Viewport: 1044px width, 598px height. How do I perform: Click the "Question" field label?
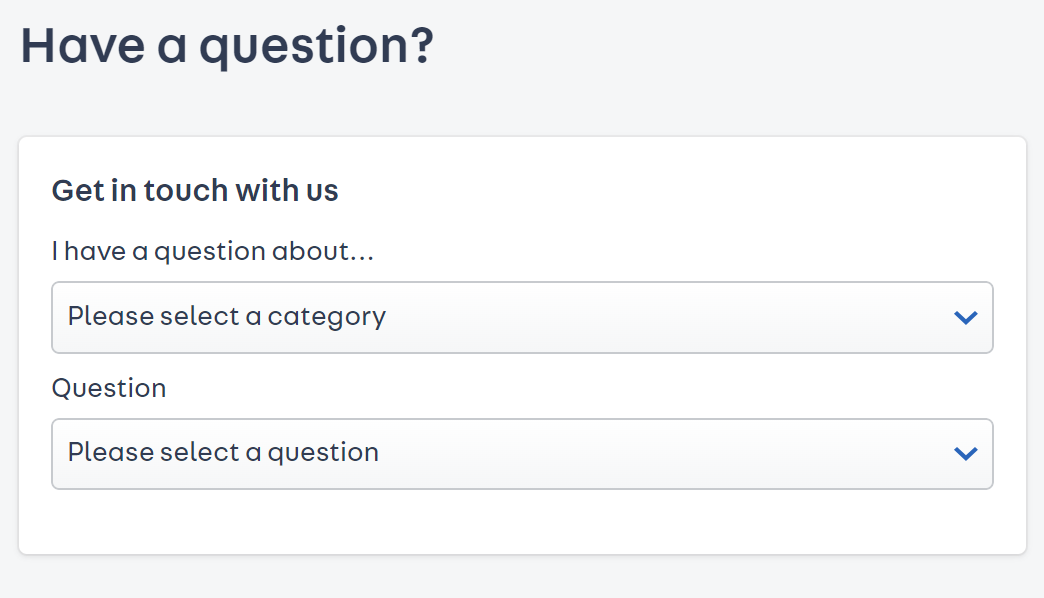pos(109,387)
